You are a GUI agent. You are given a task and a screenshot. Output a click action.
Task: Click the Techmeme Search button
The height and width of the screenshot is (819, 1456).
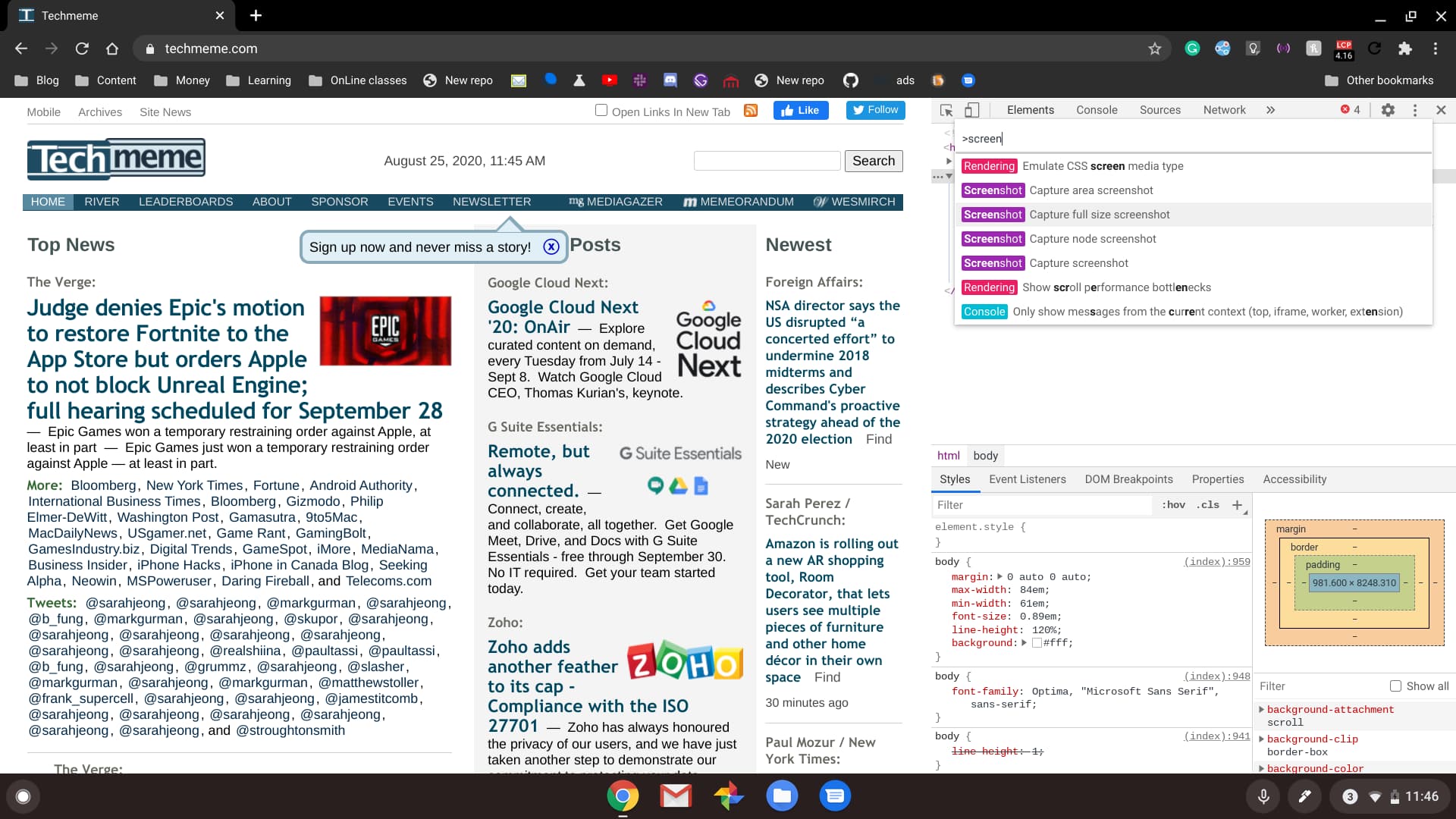[874, 161]
